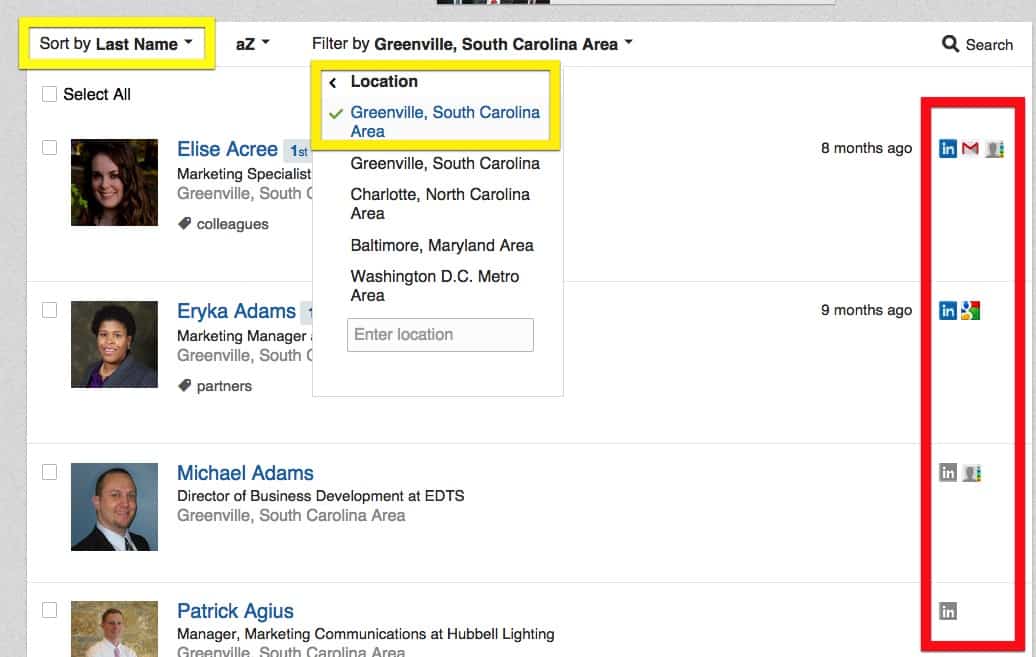Image resolution: width=1036 pixels, height=657 pixels.
Task: Open the Filter by Greenville dropdown
Action: [472, 44]
